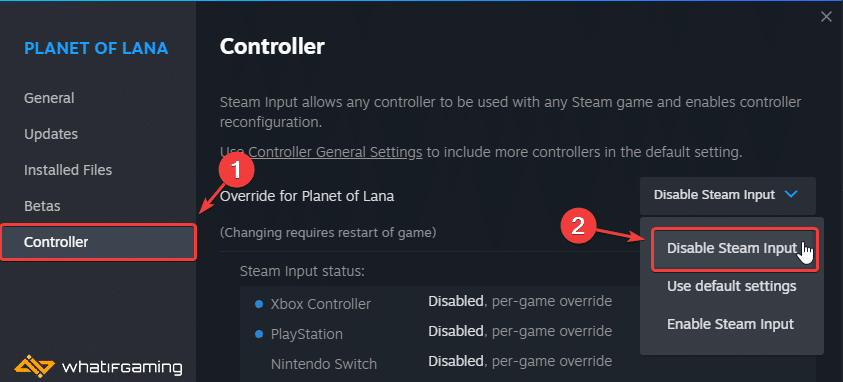The height and width of the screenshot is (382, 843).
Task: Choose Enable Steam Input option
Action: point(731,324)
